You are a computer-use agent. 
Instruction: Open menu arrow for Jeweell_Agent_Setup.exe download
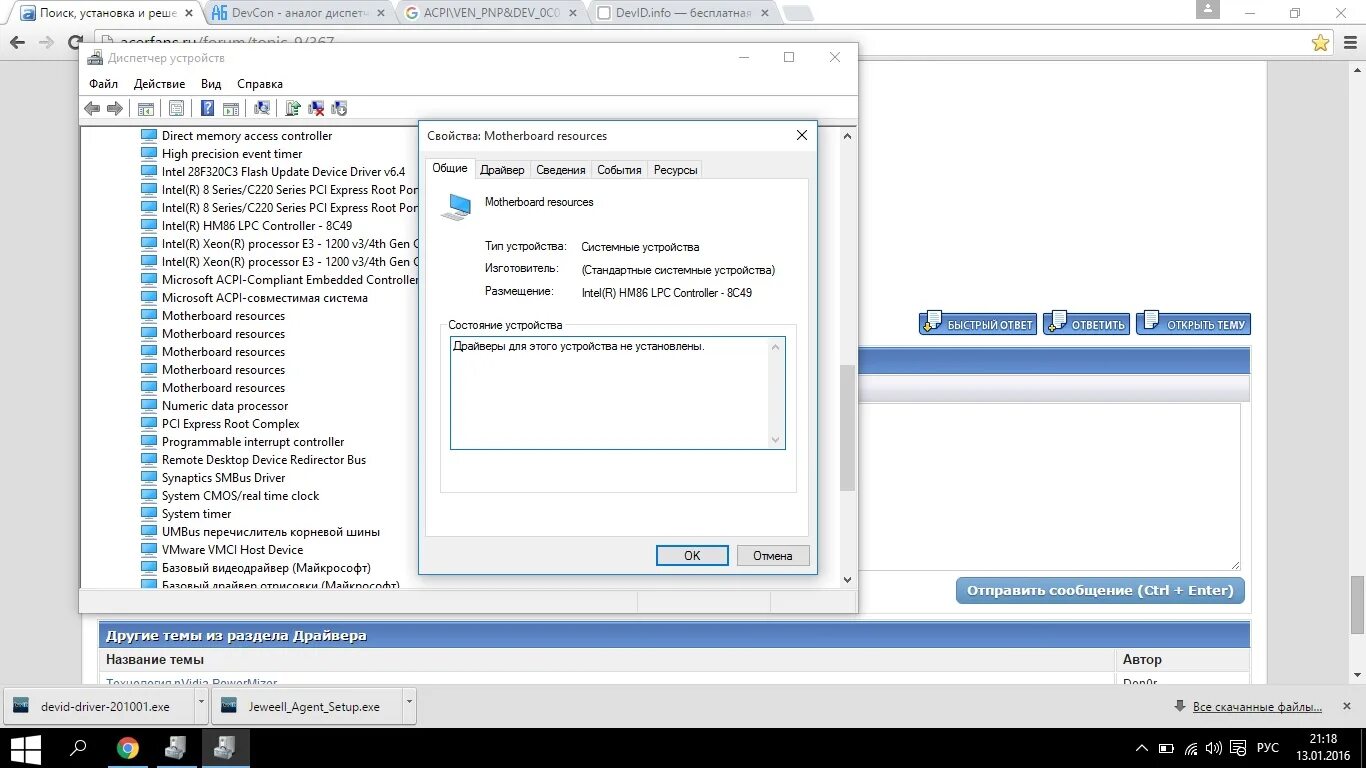pyautogui.click(x=409, y=704)
